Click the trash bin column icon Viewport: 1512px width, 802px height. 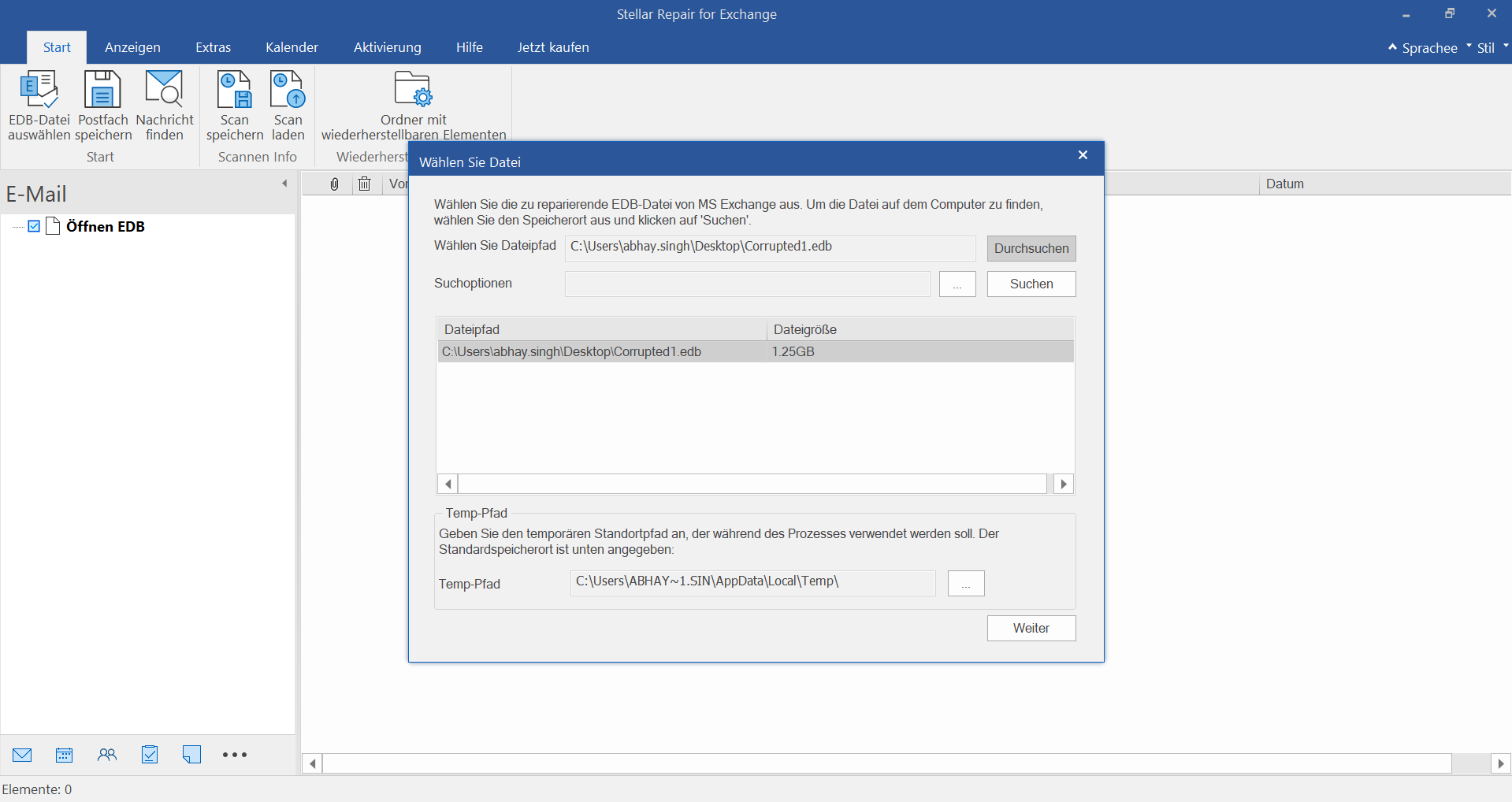tap(364, 184)
